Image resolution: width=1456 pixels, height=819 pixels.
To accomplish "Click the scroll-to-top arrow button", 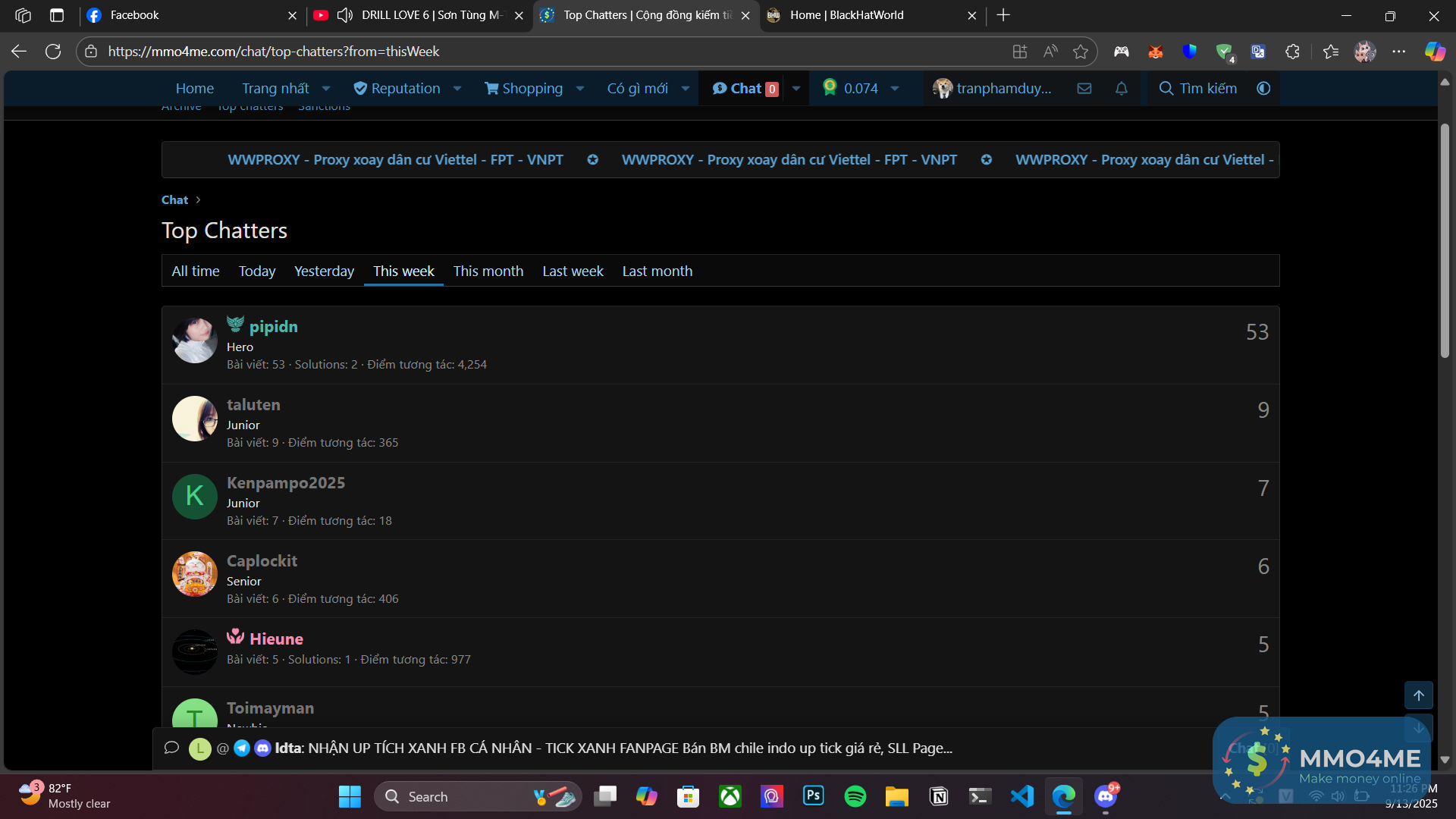I will pyautogui.click(x=1418, y=695).
